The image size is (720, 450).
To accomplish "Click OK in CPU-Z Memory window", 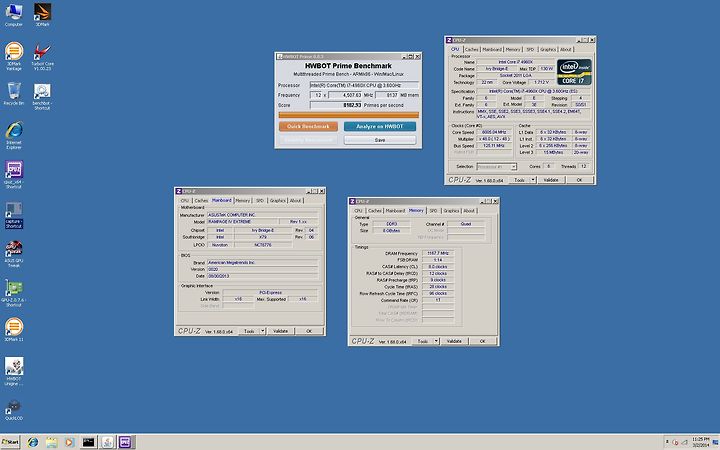I will coord(482,341).
